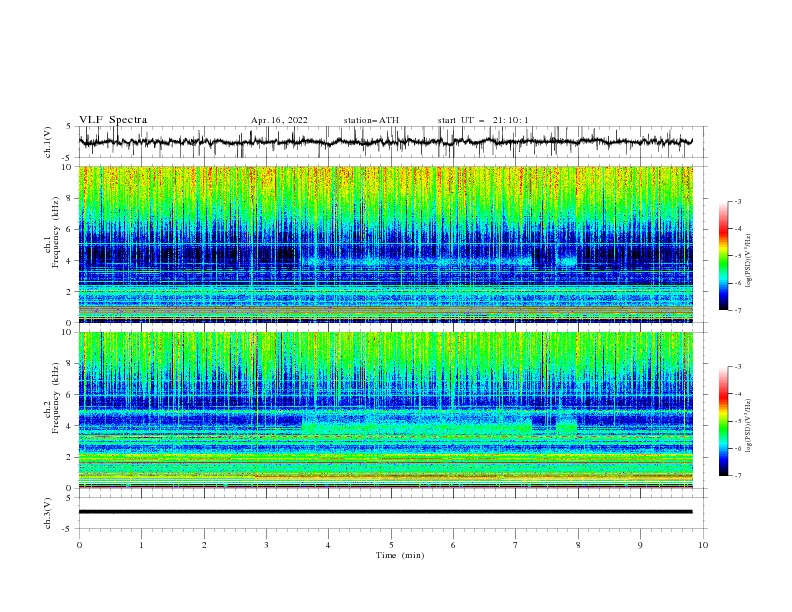Click the ch.1 spectrogram panel
This screenshot has width=792, height=612.
click(x=386, y=244)
